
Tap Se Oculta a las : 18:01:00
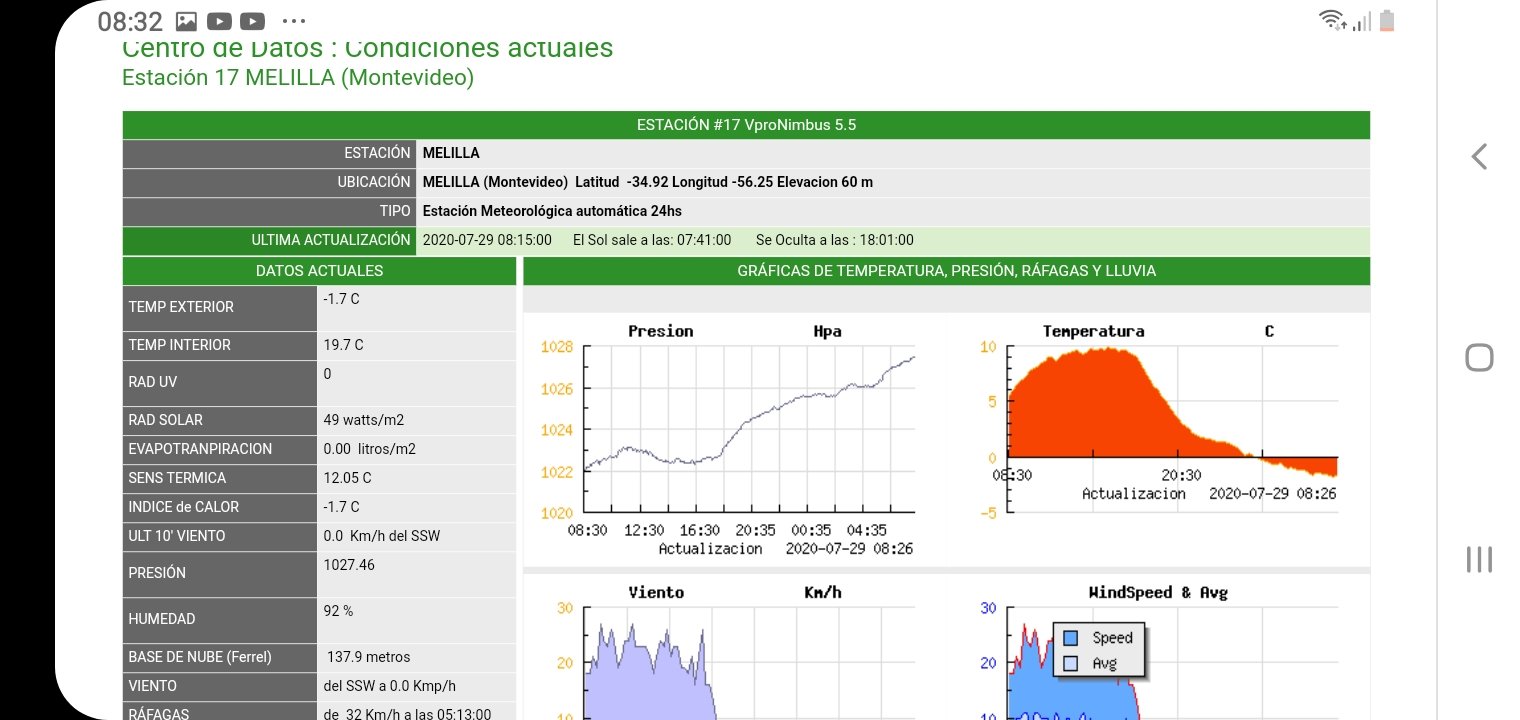tap(834, 240)
